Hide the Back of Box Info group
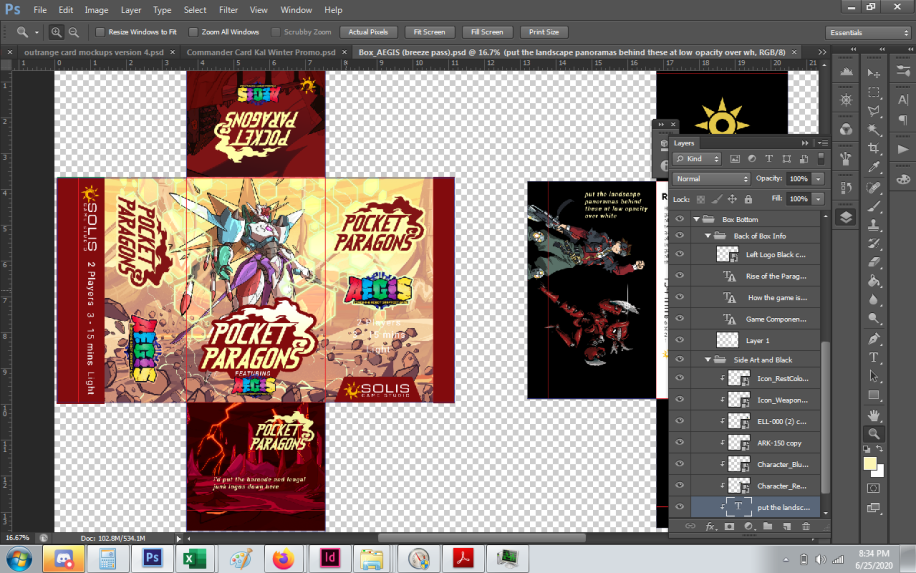 [x=679, y=236]
